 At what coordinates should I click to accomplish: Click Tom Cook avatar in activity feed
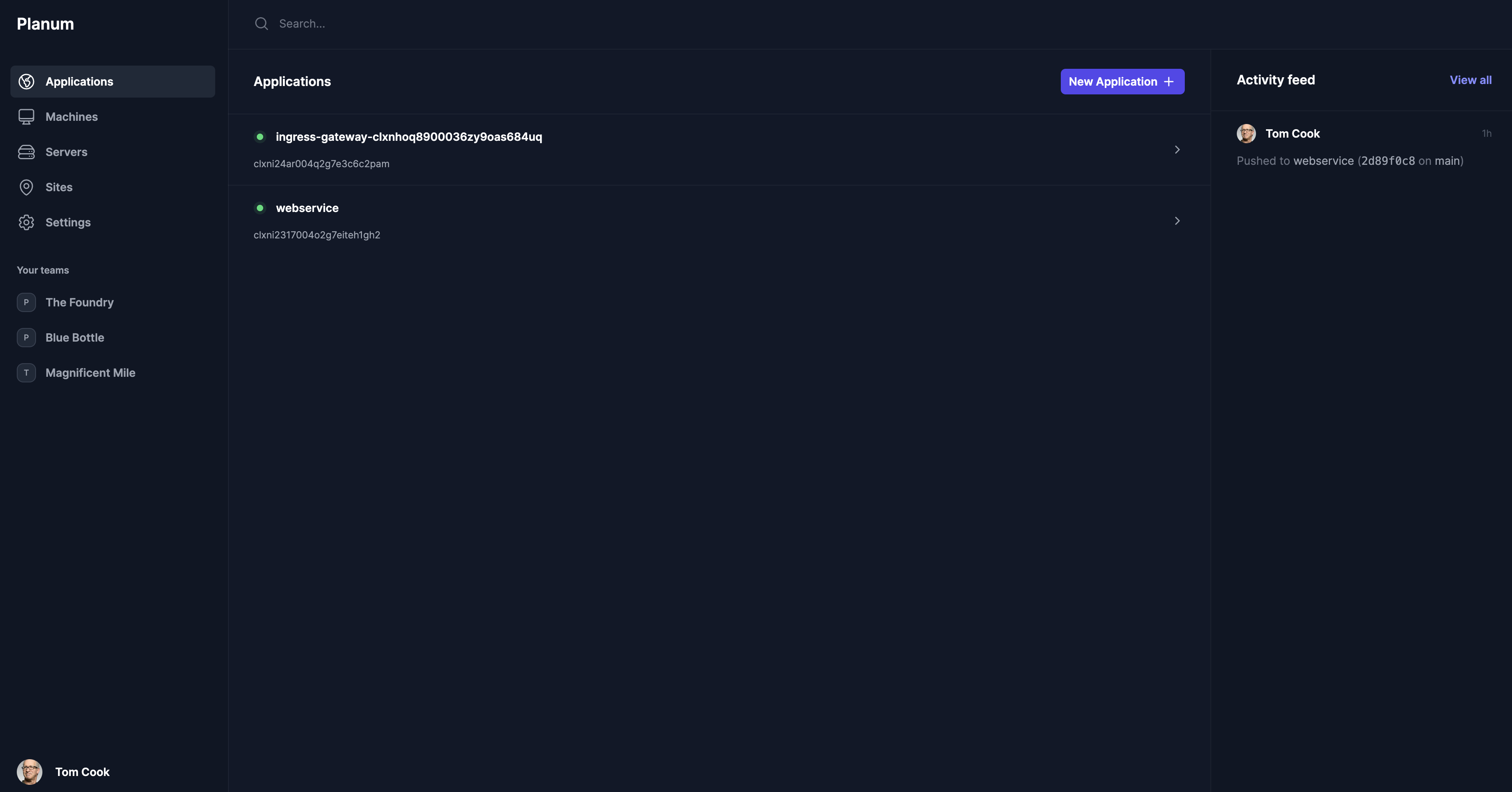[1246, 134]
